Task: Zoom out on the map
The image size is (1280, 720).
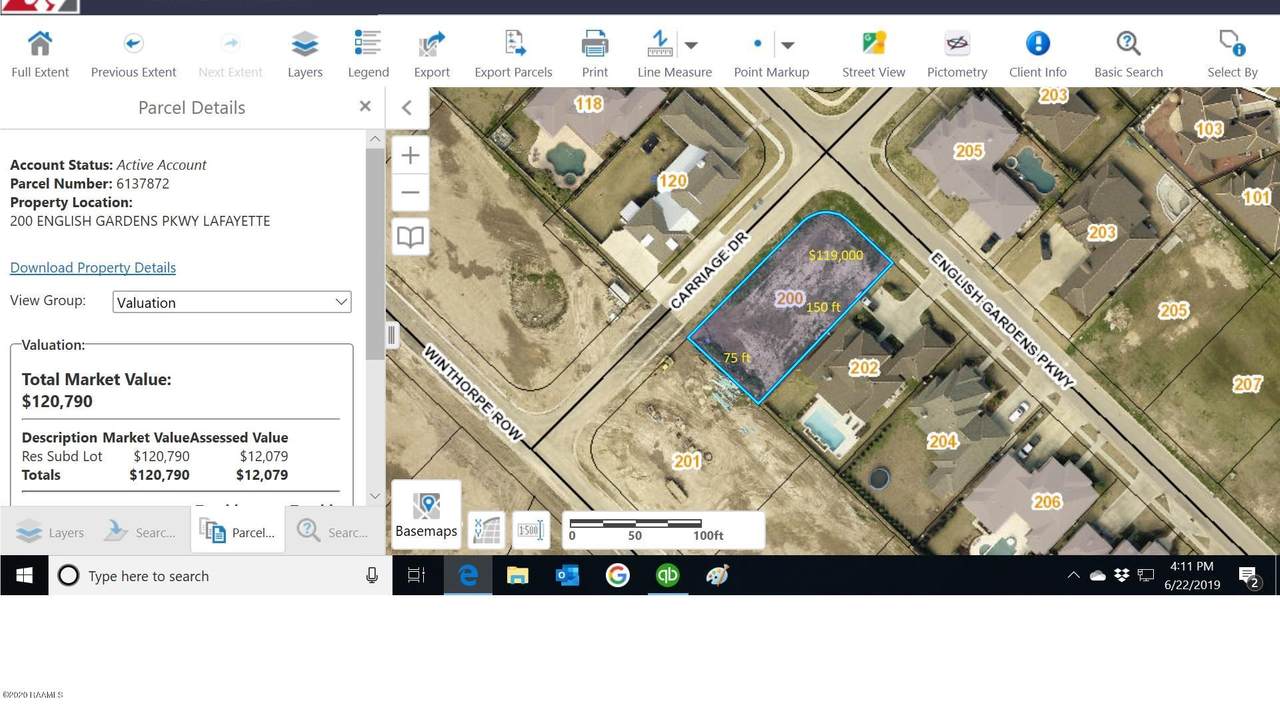Action: [x=410, y=192]
